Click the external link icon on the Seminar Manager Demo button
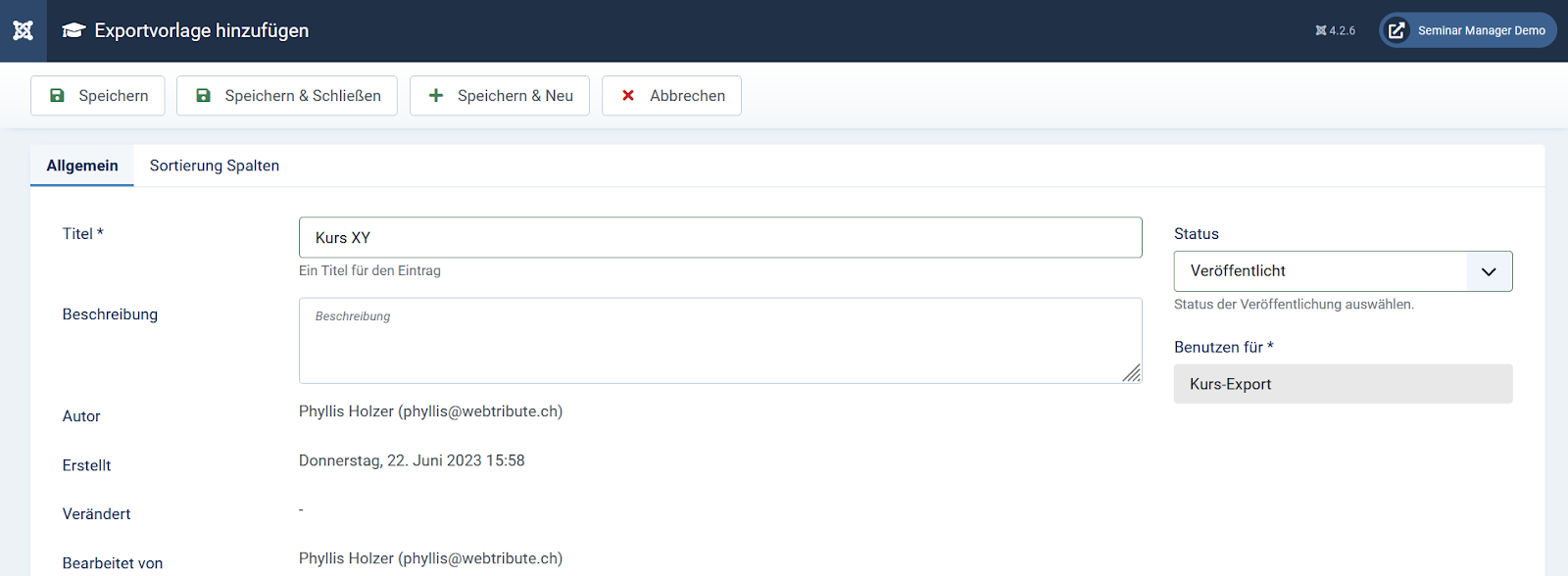The height and width of the screenshot is (576, 1568). [1396, 30]
